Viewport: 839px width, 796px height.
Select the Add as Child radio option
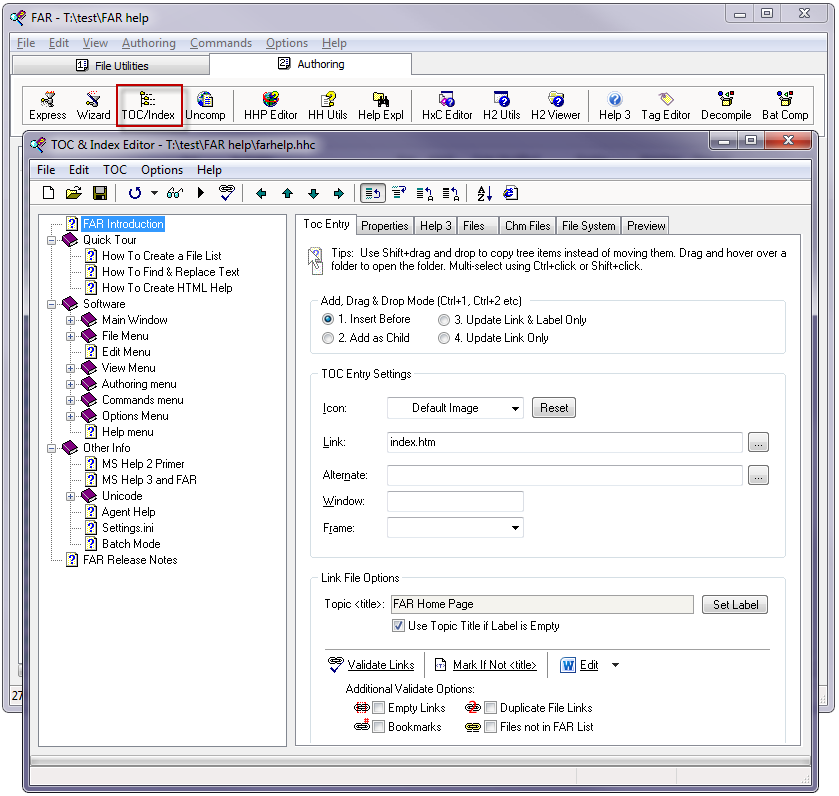[328, 338]
